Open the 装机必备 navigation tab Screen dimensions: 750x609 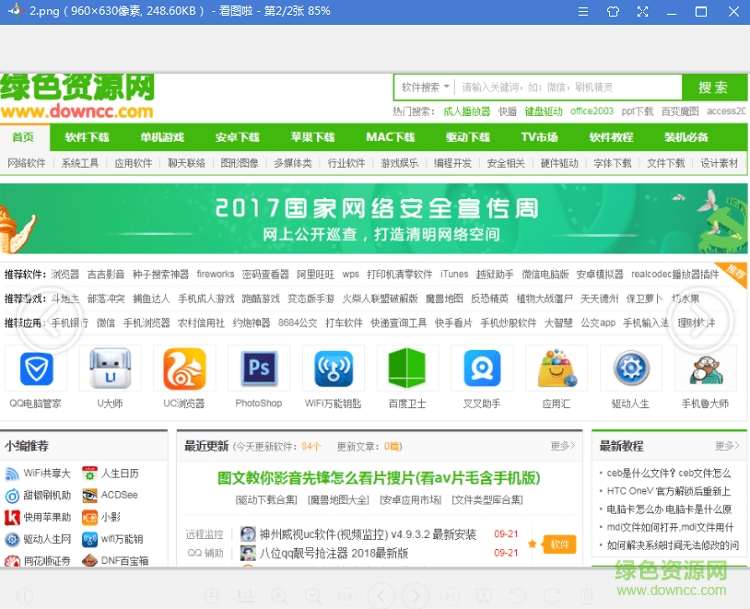tap(686, 137)
